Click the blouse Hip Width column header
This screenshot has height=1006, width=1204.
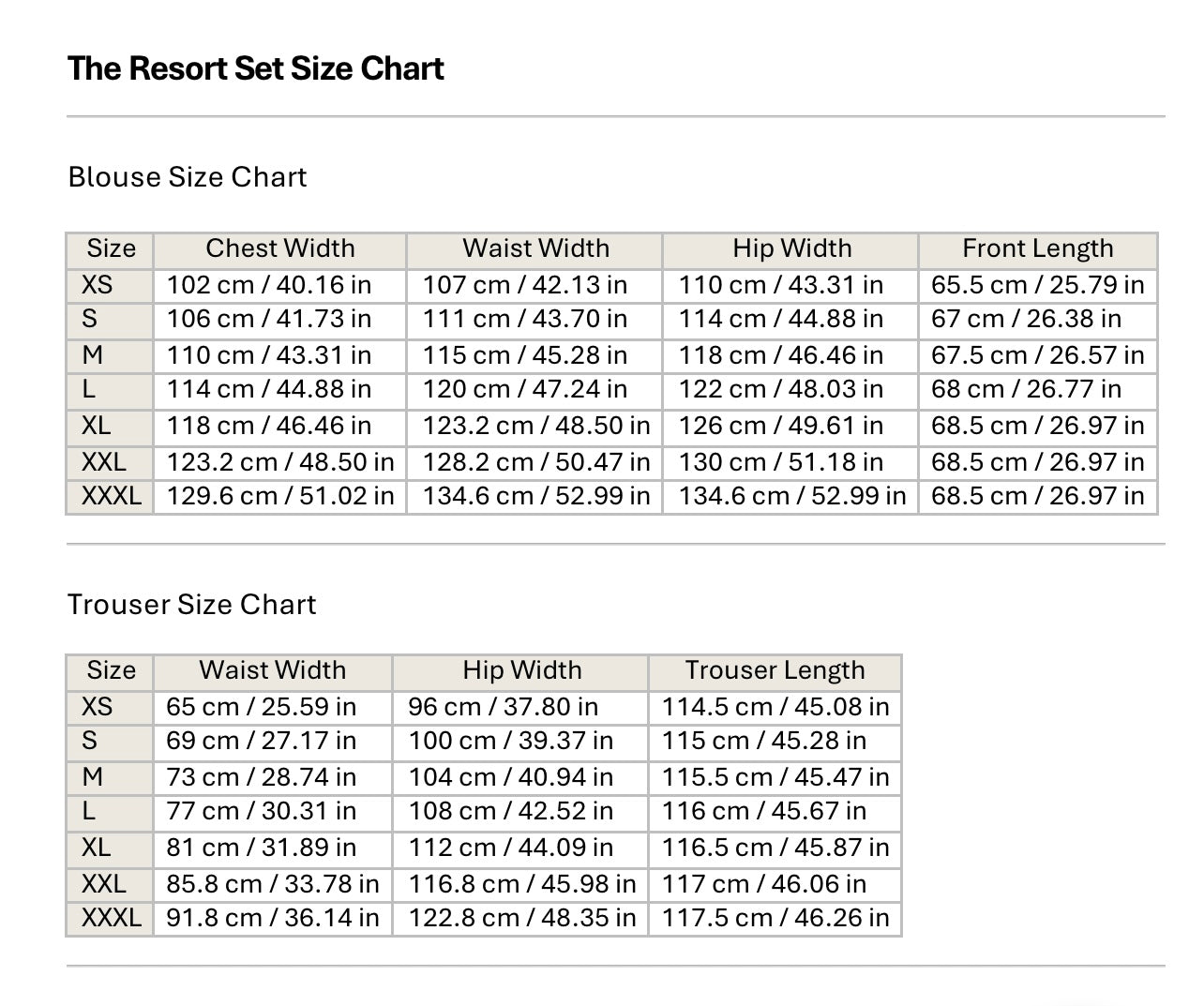click(792, 248)
